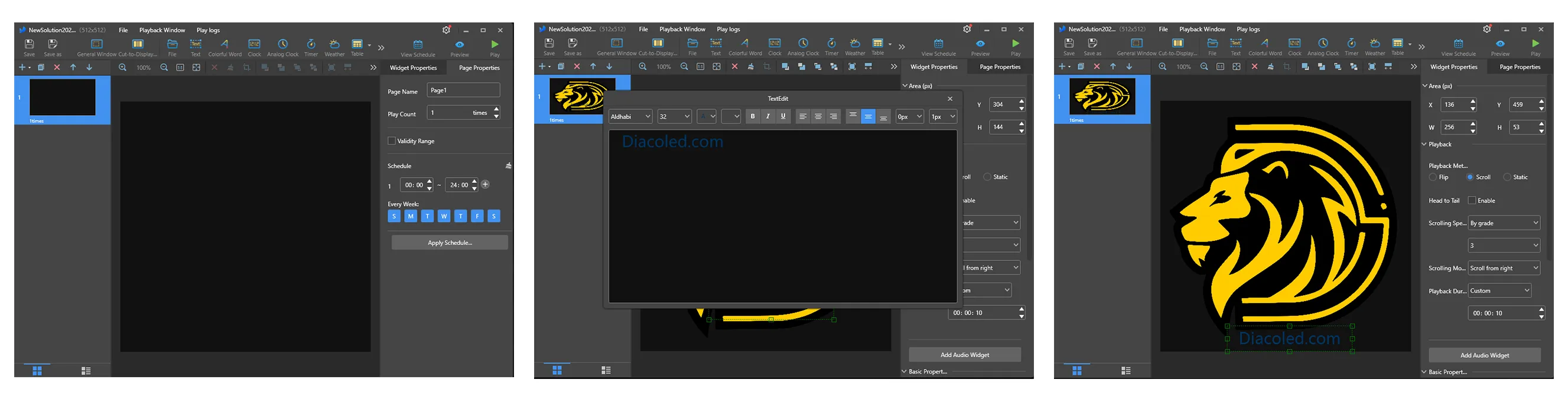Open the Playback Window menu in the left window
This screenshot has width=1568, height=402.
click(162, 30)
